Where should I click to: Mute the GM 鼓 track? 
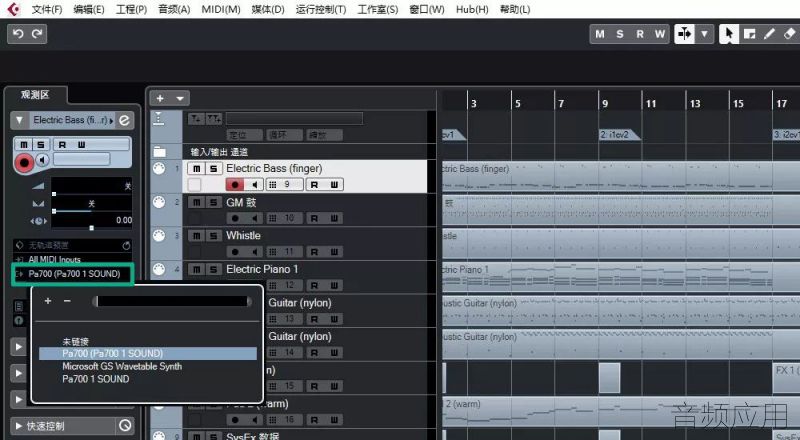[x=196, y=203]
